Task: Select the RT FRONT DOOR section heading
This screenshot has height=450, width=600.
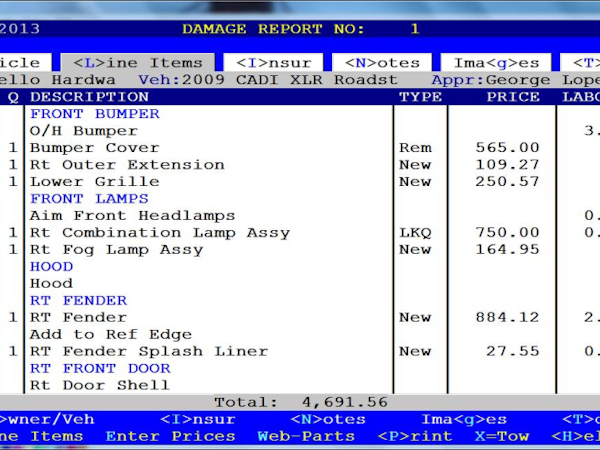Action: tap(100, 368)
